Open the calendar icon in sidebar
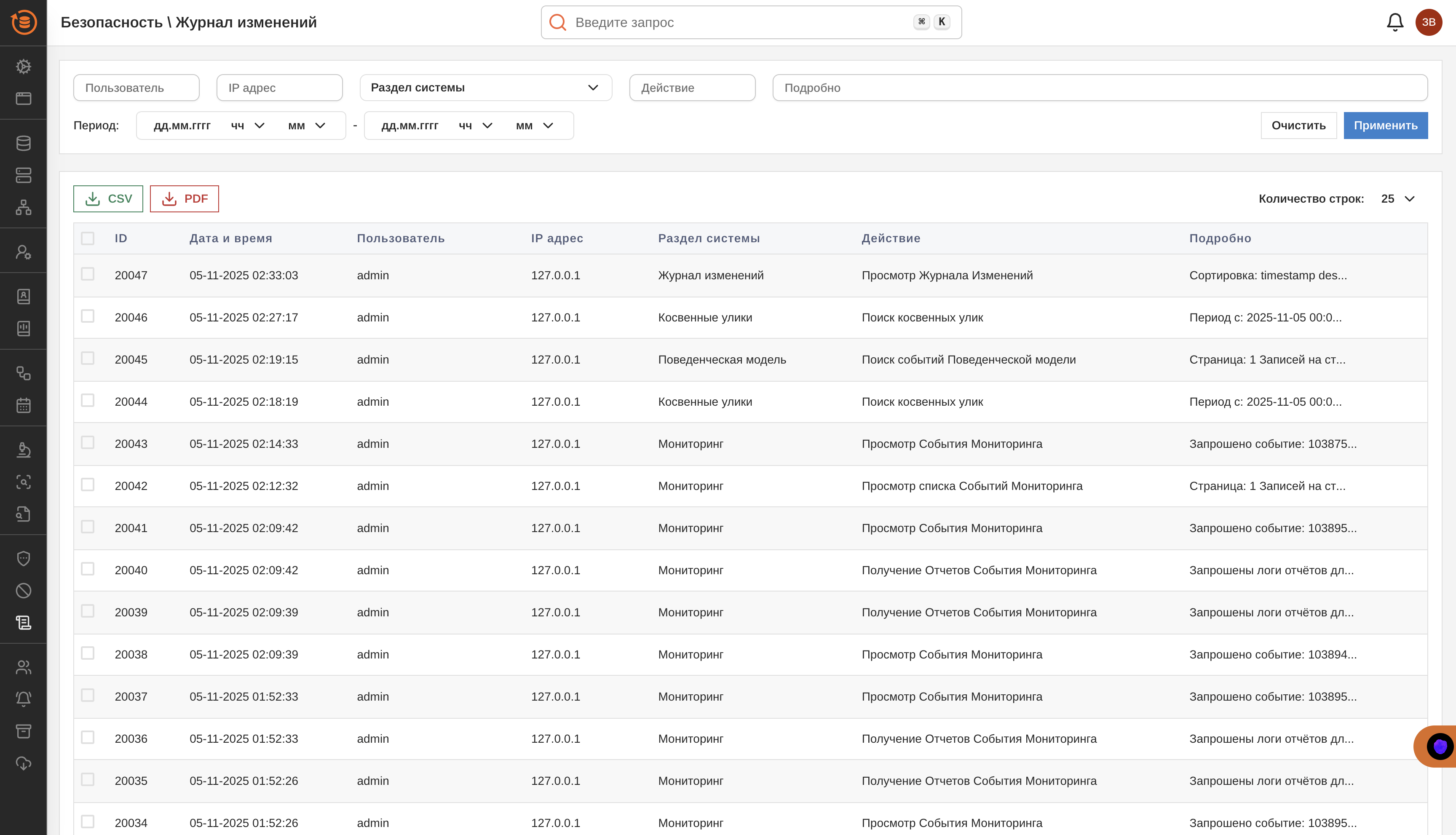Image resolution: width=1456 pixels, height=835 pixels. [24, 405]
